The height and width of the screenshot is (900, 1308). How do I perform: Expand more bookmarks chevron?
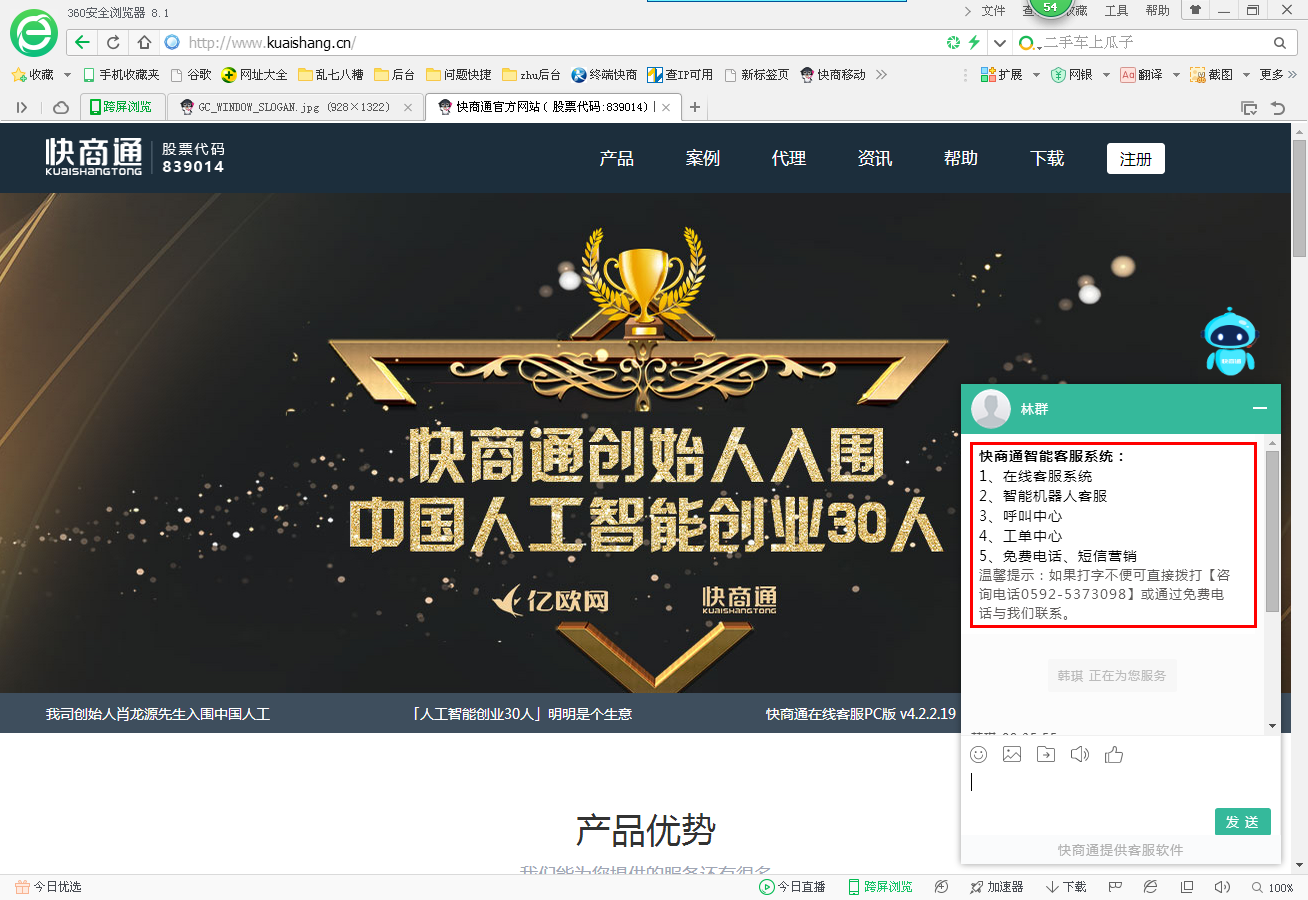[881, 75]
